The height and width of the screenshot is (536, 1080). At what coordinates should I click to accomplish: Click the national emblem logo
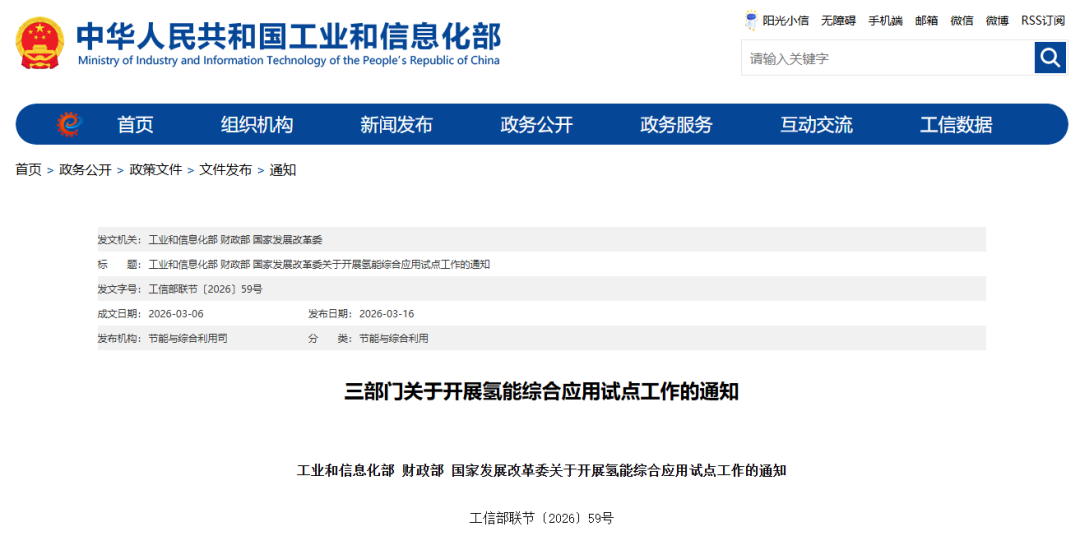[40, 43]
